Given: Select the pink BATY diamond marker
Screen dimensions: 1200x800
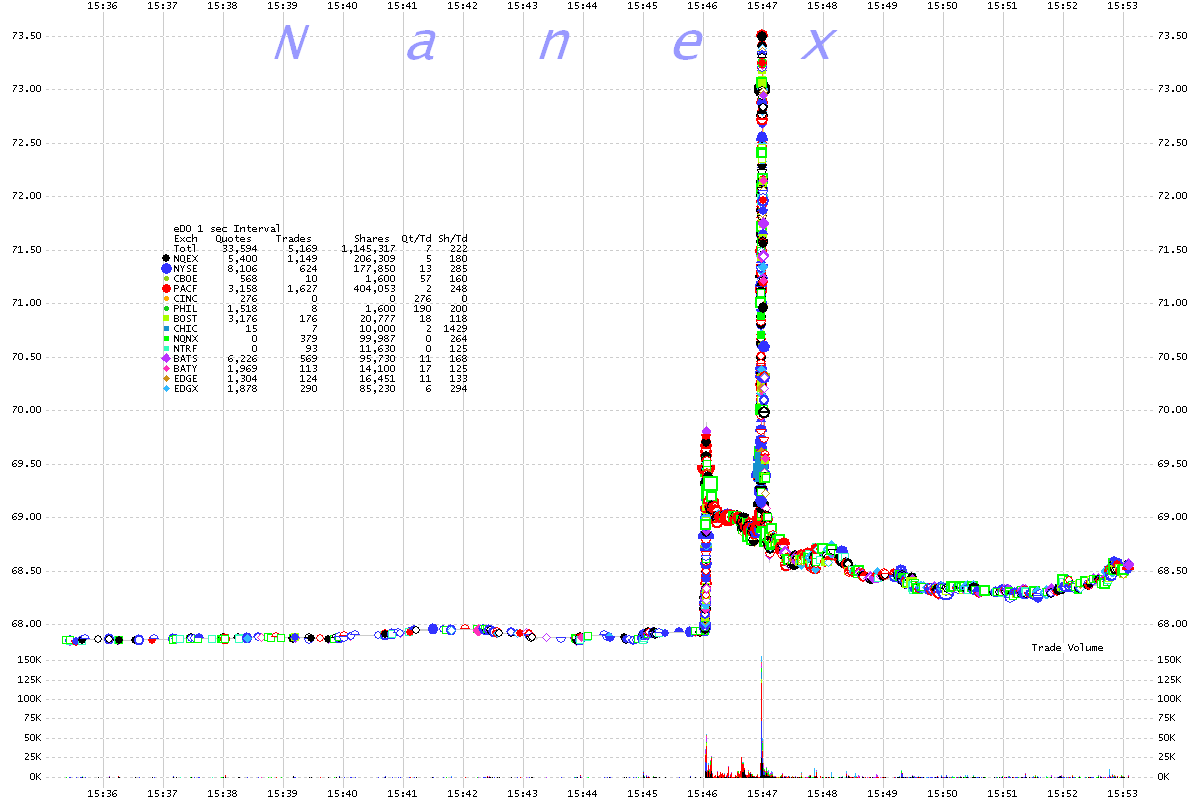Looking at the screenshot, I should pyautogui.click(x=166, y=368).
